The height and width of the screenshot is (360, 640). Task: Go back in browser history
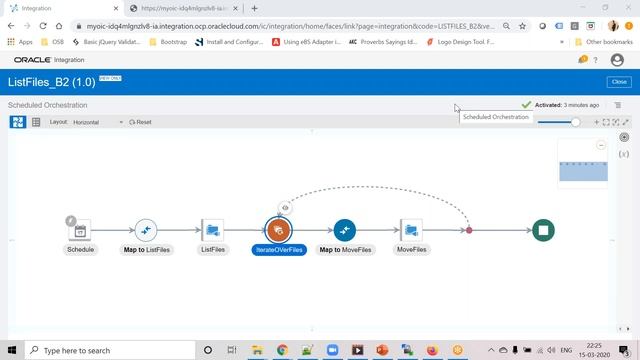point(11,26)
